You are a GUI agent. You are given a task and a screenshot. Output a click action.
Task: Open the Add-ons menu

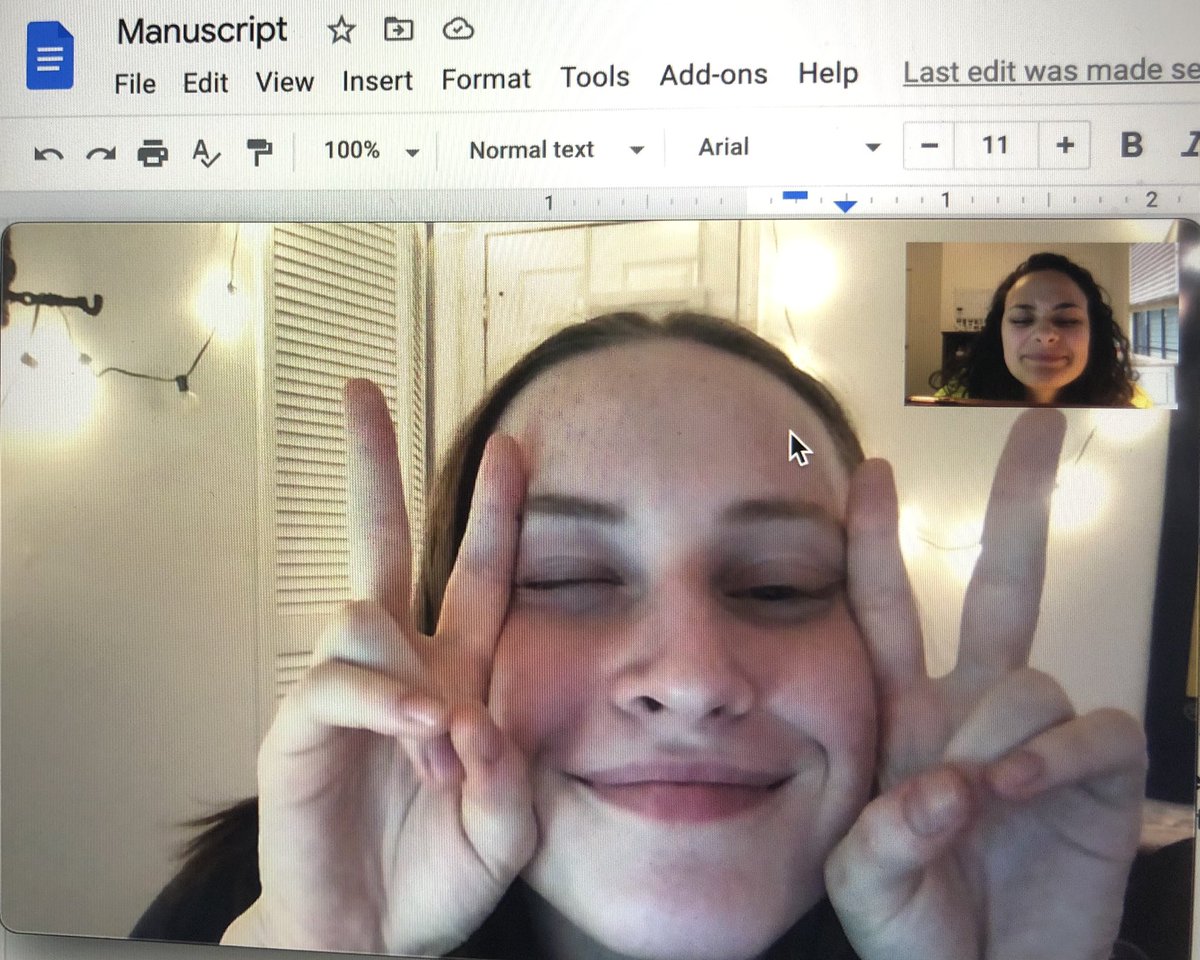(x=714, y=75)
